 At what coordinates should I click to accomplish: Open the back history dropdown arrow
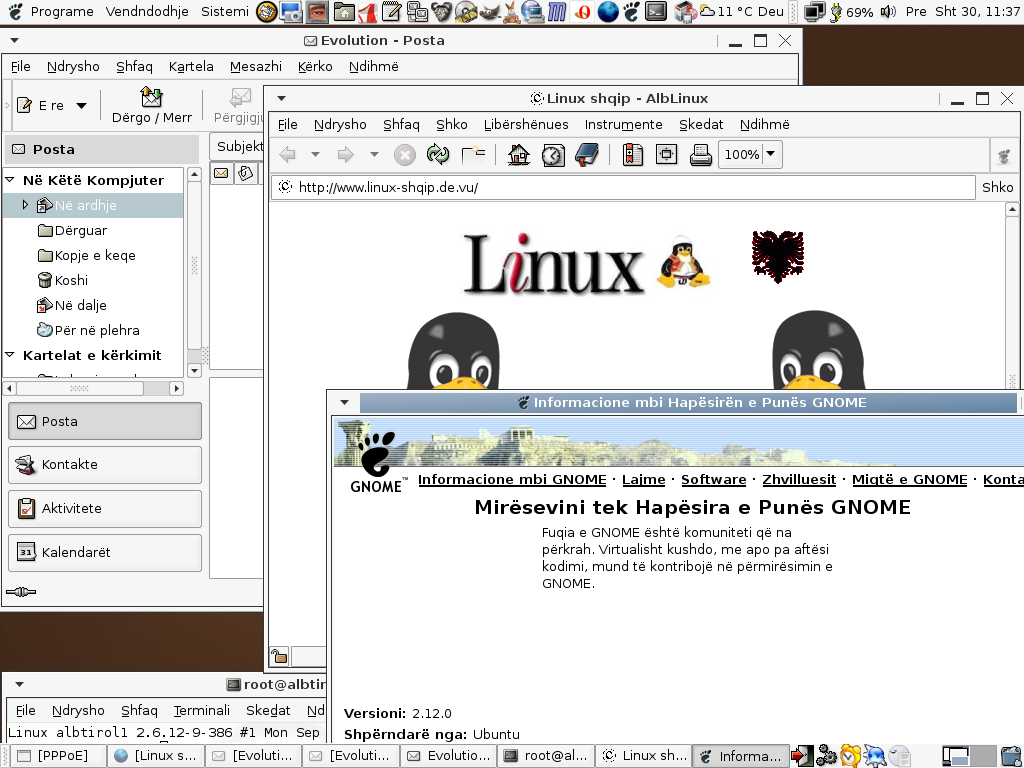click(315, 155)
